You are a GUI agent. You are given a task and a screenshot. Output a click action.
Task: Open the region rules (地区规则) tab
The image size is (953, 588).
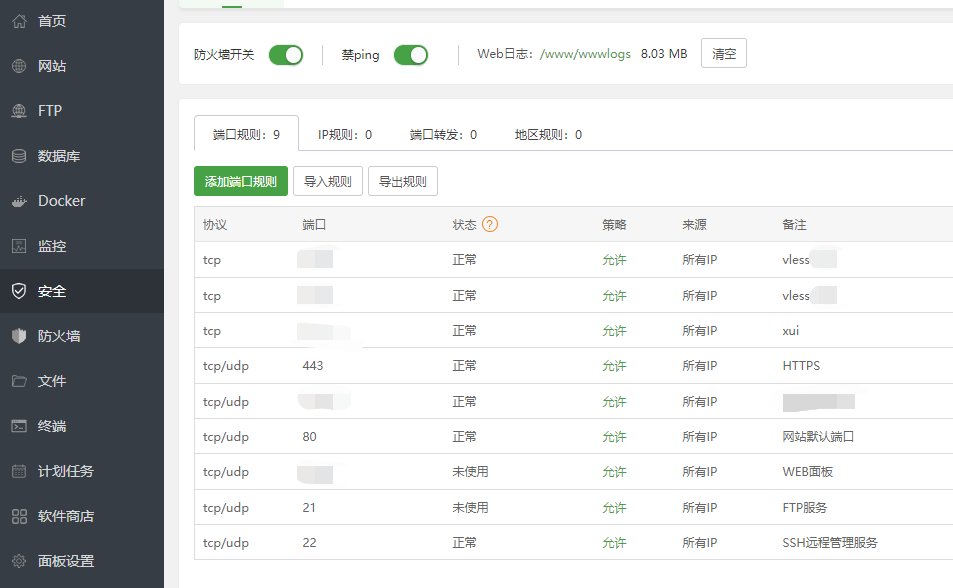pos(548,134)
